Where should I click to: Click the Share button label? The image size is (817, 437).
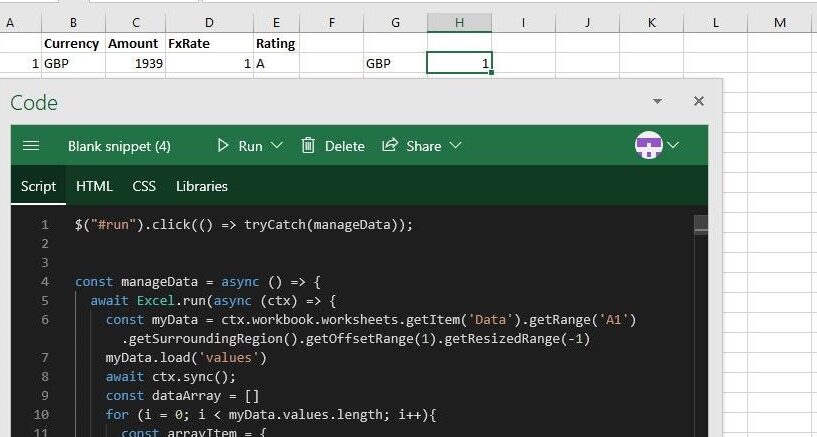coord(424,146)
